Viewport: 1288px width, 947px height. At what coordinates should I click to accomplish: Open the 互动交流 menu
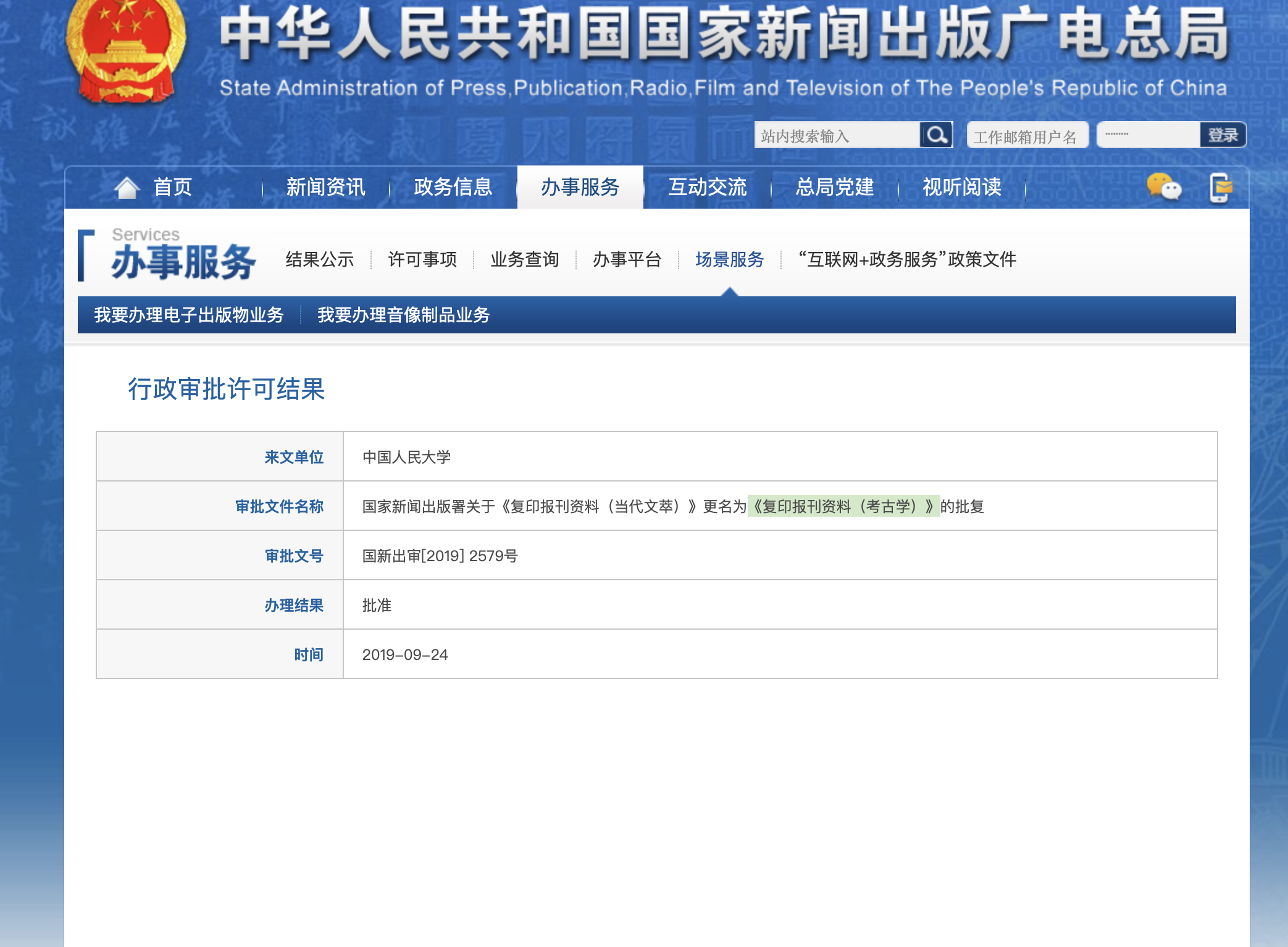pos(707,187)
